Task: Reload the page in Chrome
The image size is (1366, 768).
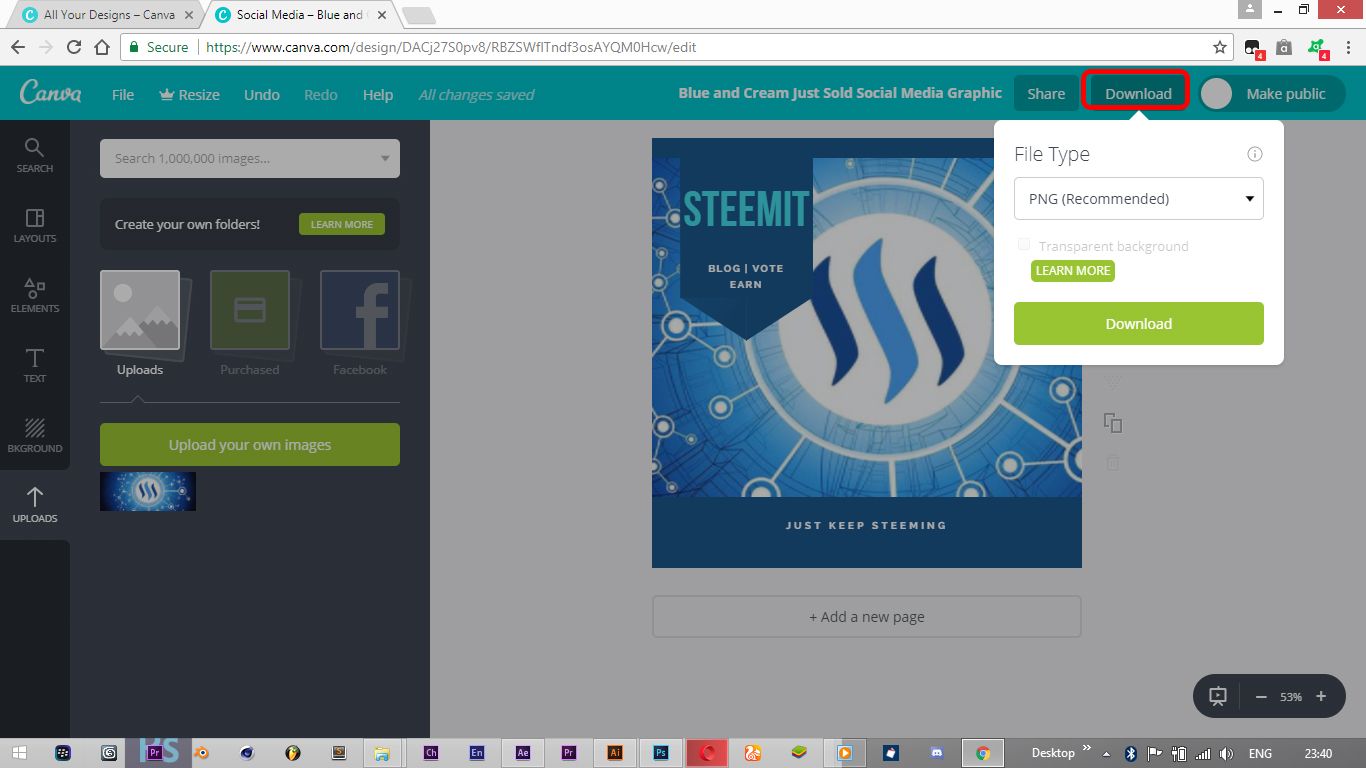Action: click(74, 47)
